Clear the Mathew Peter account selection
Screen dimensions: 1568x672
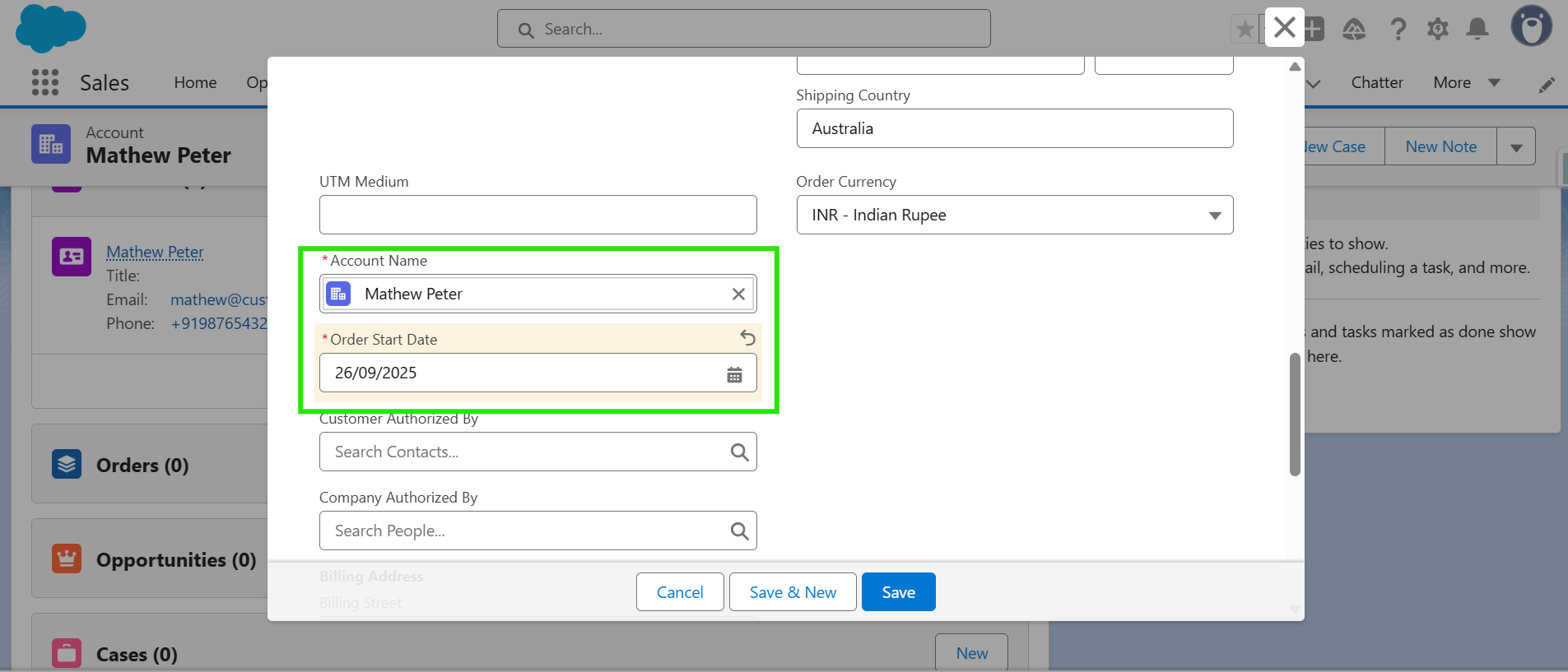pos(738,294)
